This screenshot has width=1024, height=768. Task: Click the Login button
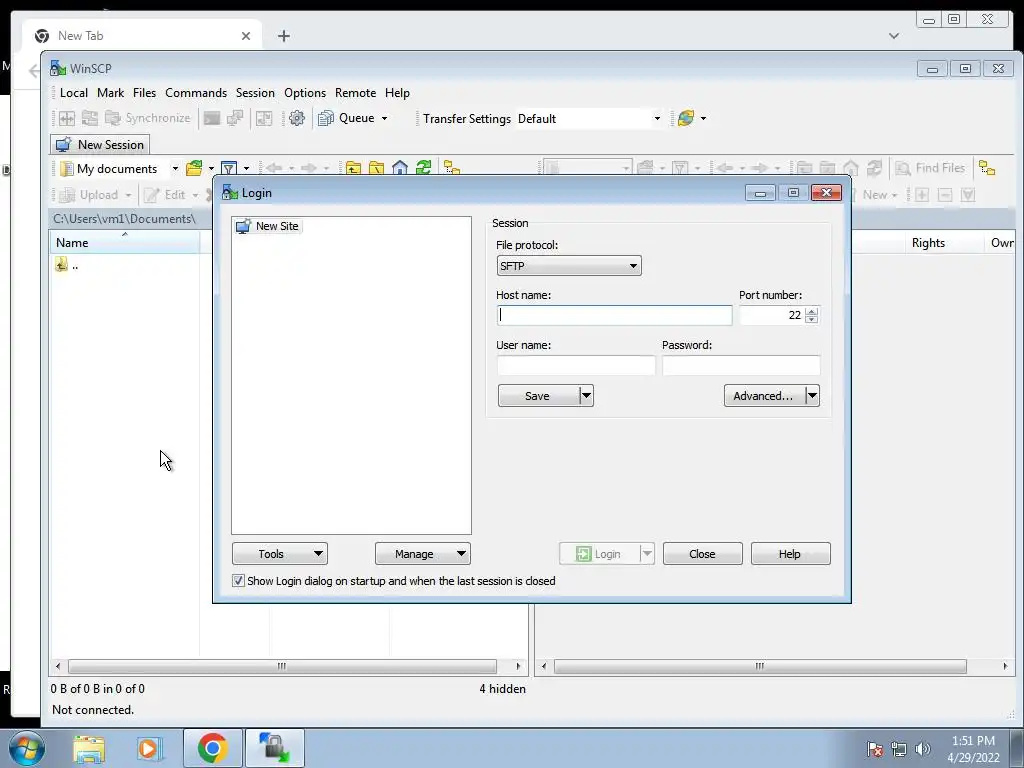click(x=599, y=554)
